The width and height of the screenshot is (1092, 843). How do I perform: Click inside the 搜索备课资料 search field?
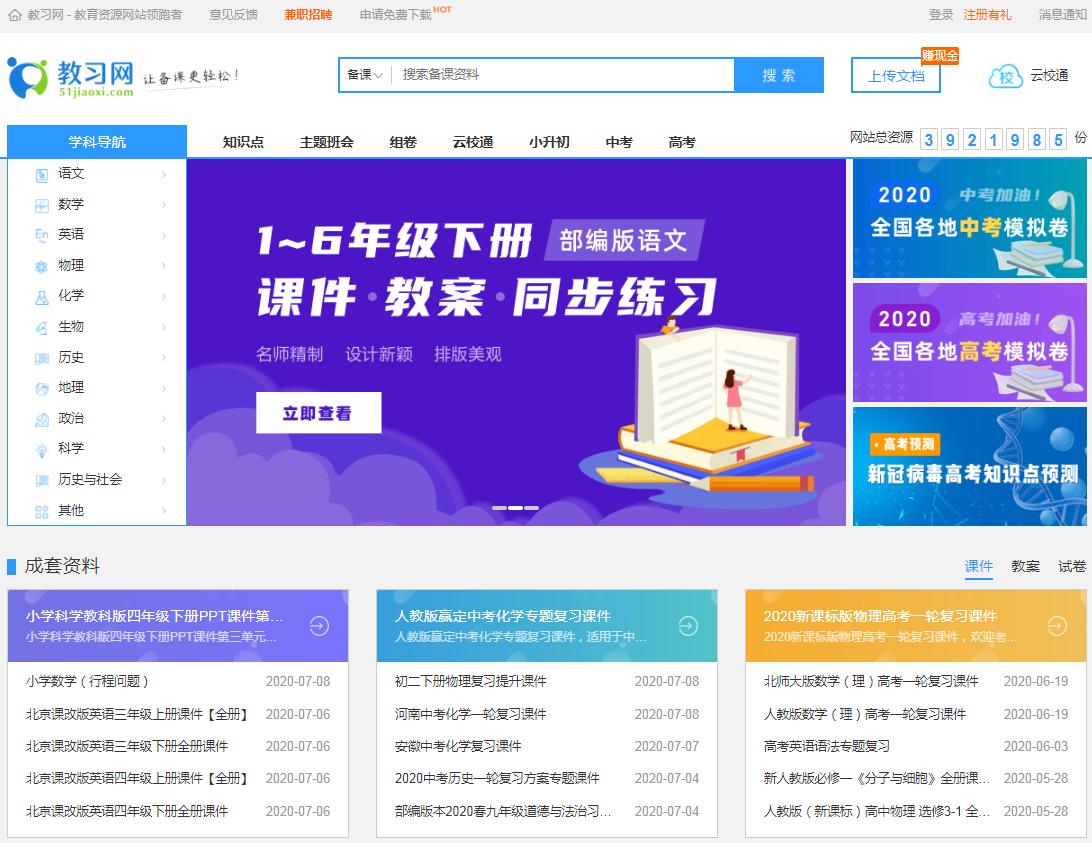click(550, 75)
